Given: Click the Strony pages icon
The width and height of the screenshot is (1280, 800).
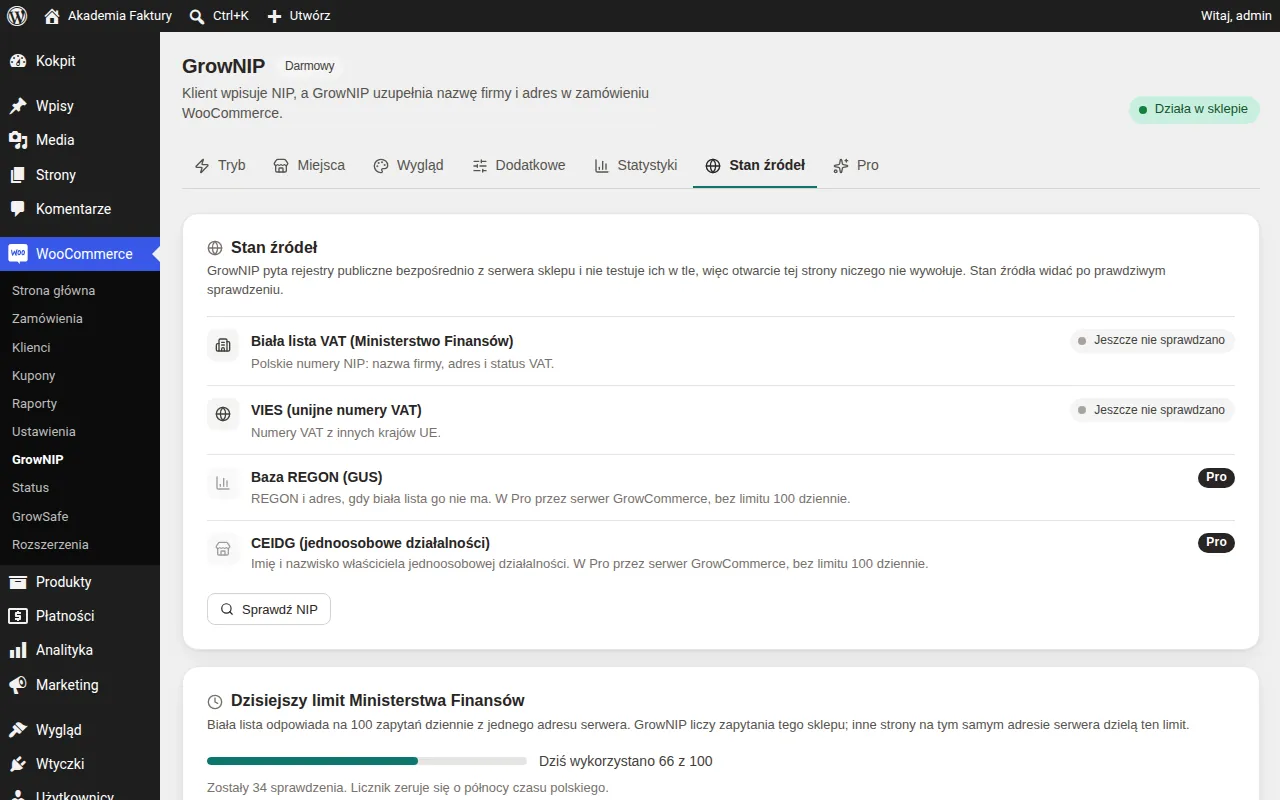Looking at the screenshot, I should [x=18, y=175].
